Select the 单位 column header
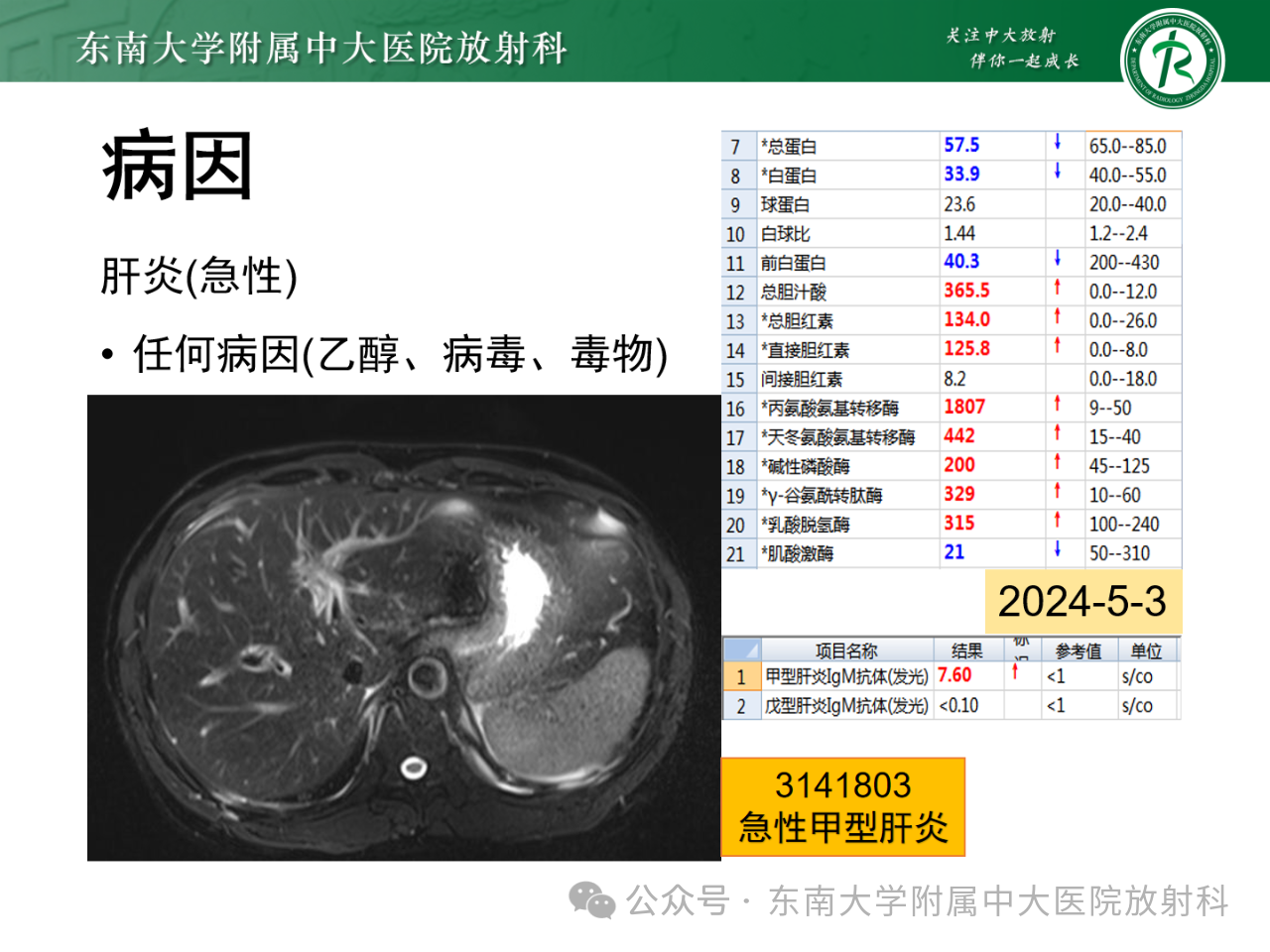 click(x=1146, y=651)
